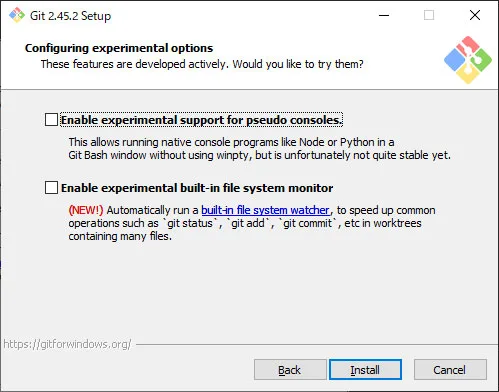Click the https://gitforwindows.org/ text
The height and width of the screenshot is (392, 499).
[x=67, y=344]
